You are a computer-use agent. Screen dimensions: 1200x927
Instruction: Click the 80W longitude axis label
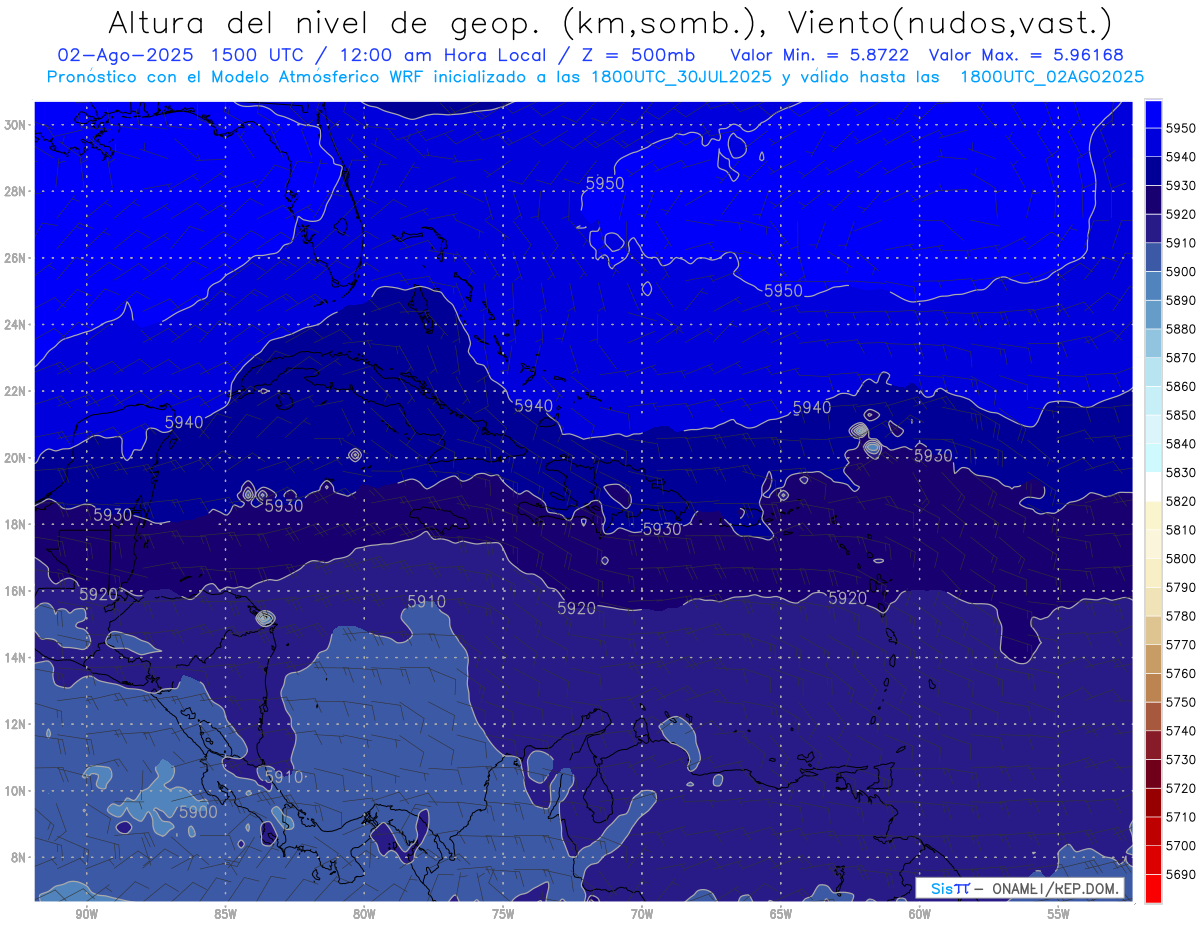(364, 914)
